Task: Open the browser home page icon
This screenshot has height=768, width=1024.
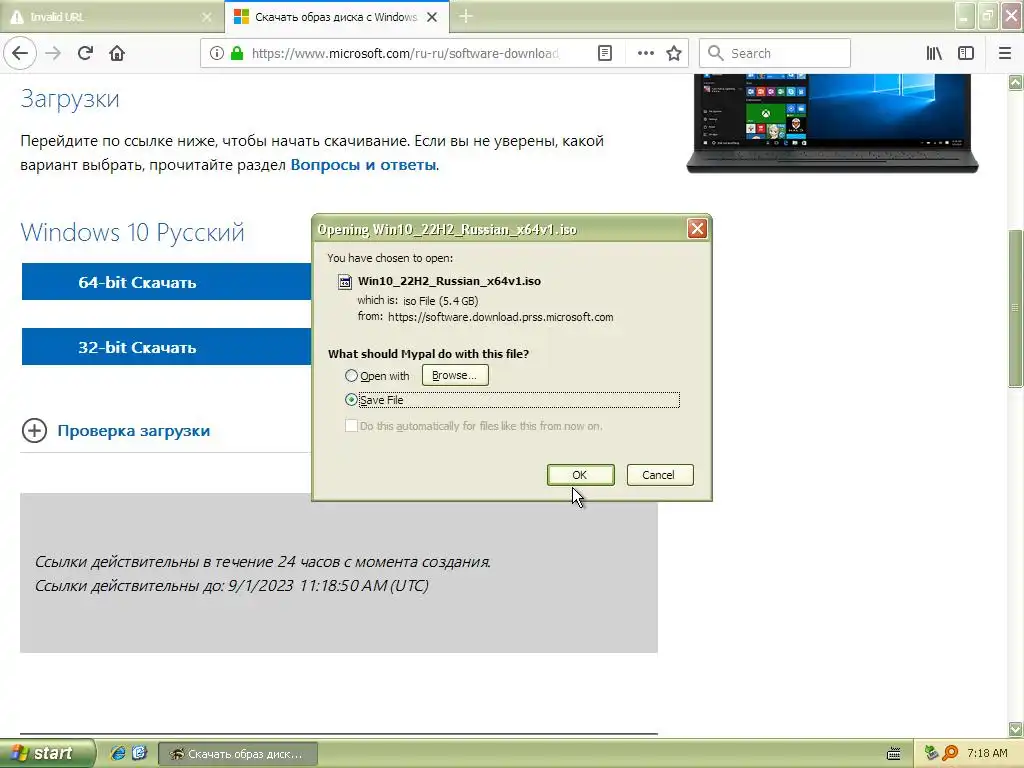Action: pos(117,53)
